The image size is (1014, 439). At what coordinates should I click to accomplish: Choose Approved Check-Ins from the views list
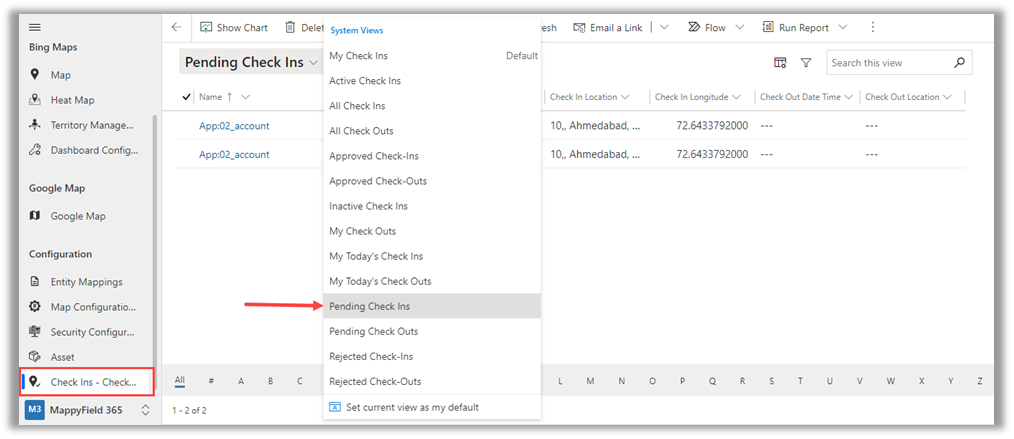tap(374, 156)
